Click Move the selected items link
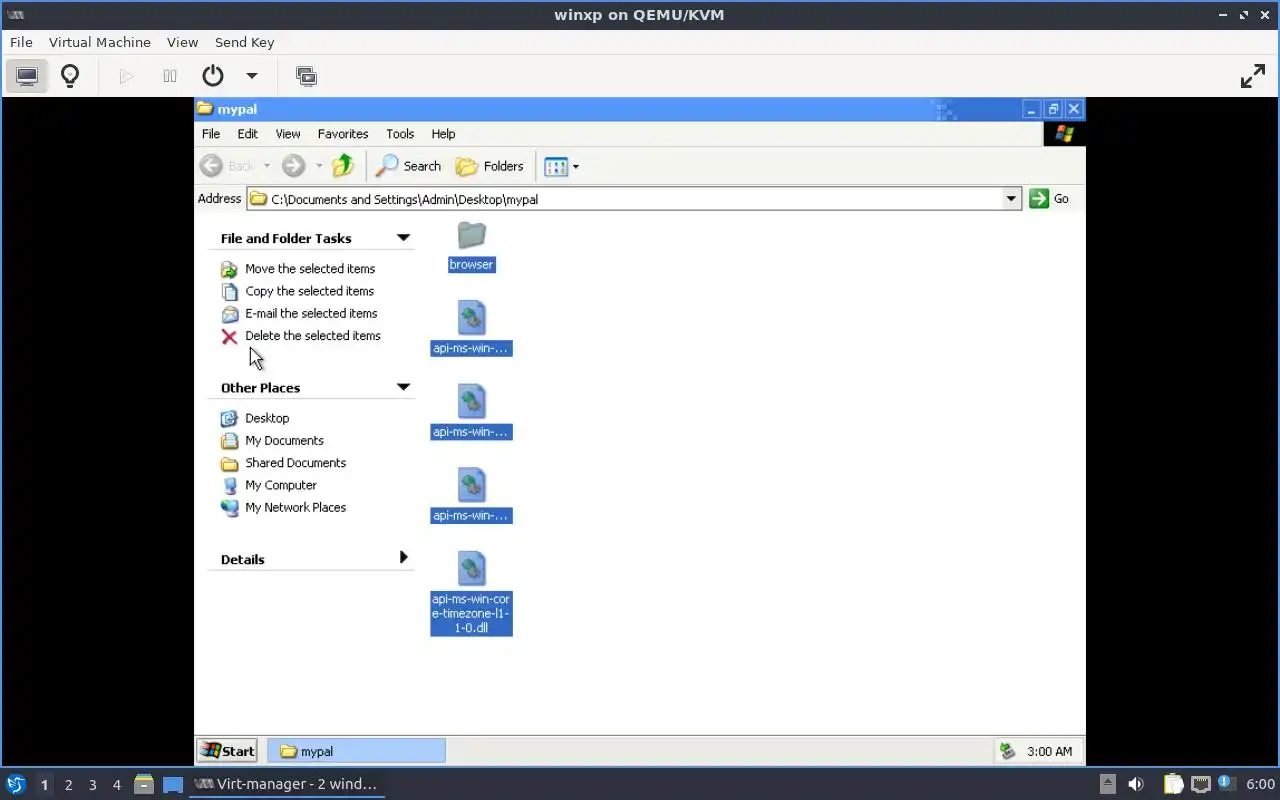 [310, 269]
